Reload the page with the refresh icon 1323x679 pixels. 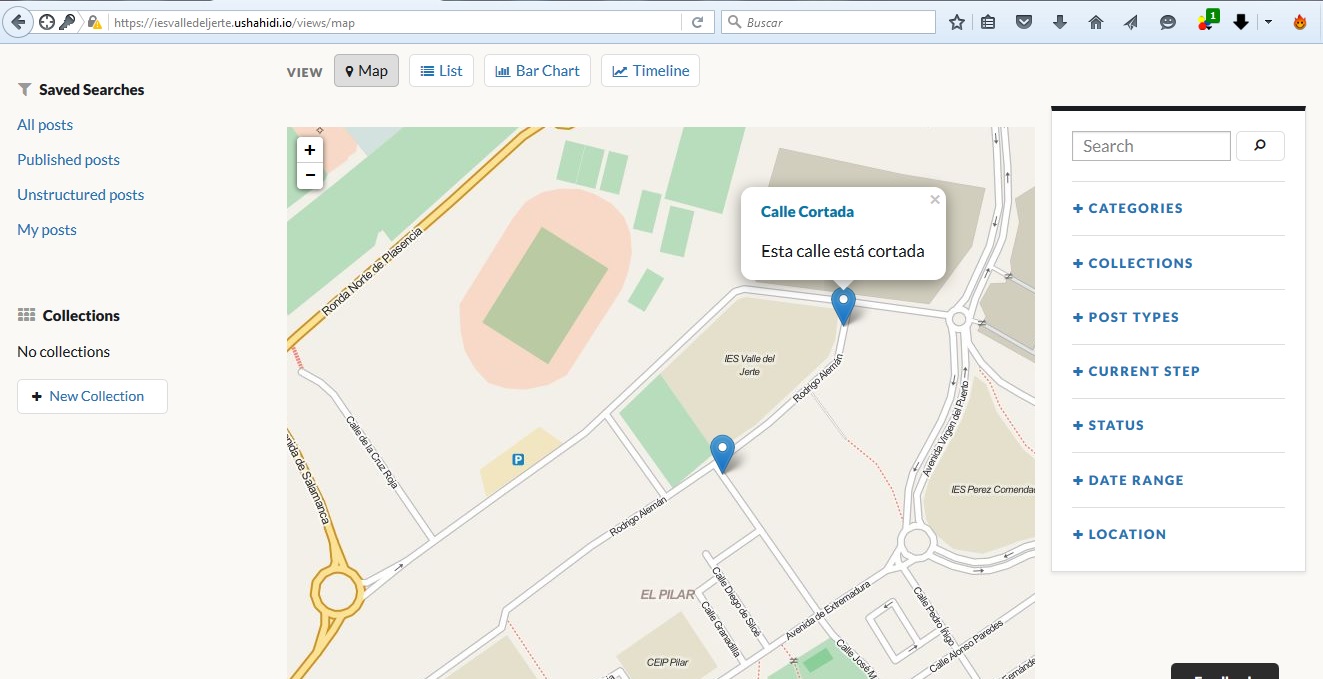tap(697, 22)
